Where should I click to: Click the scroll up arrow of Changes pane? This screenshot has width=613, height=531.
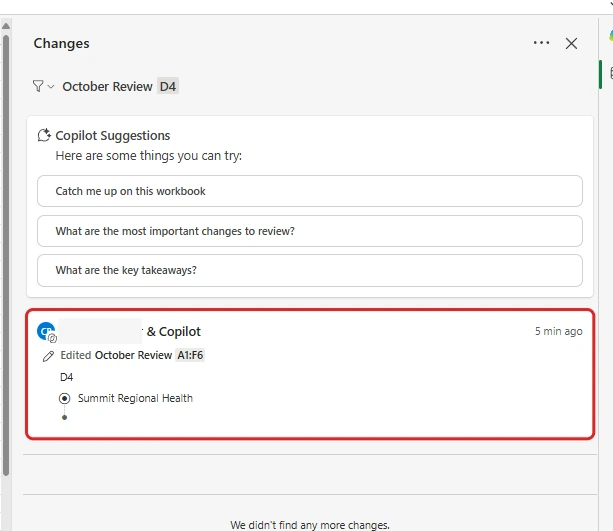pos(6,26)
